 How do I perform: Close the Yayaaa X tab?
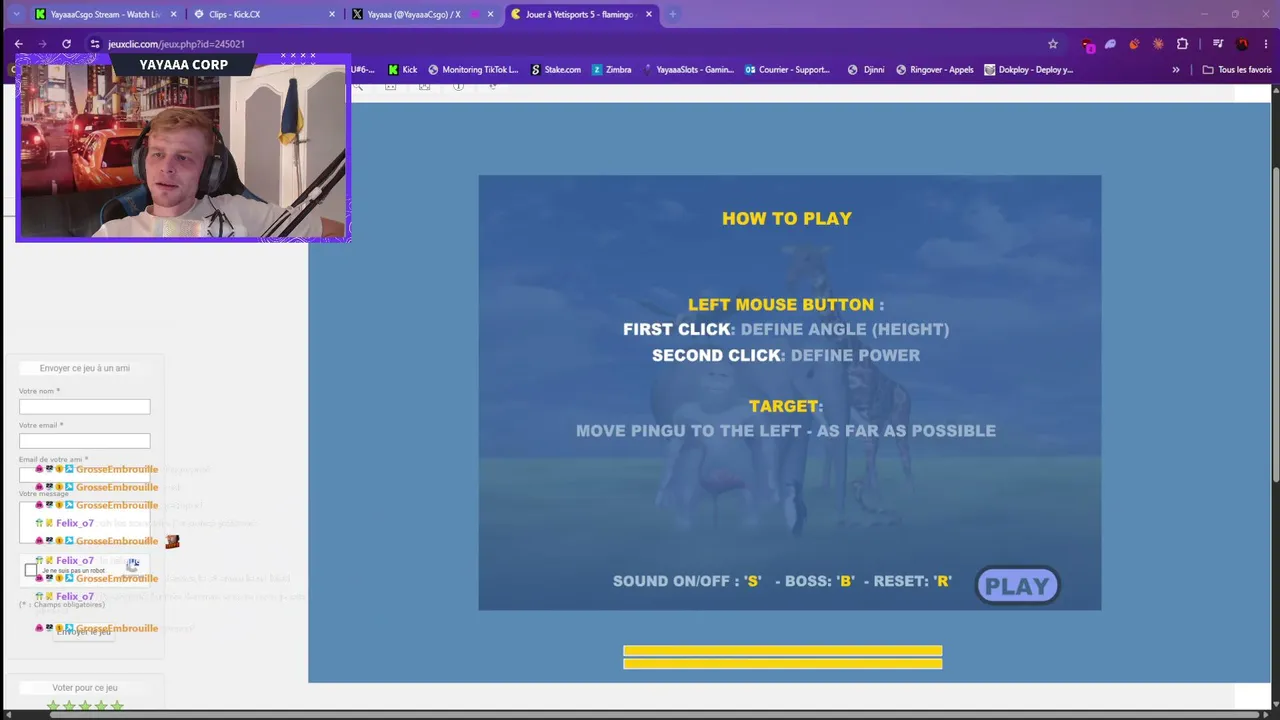tap(490, 14)
